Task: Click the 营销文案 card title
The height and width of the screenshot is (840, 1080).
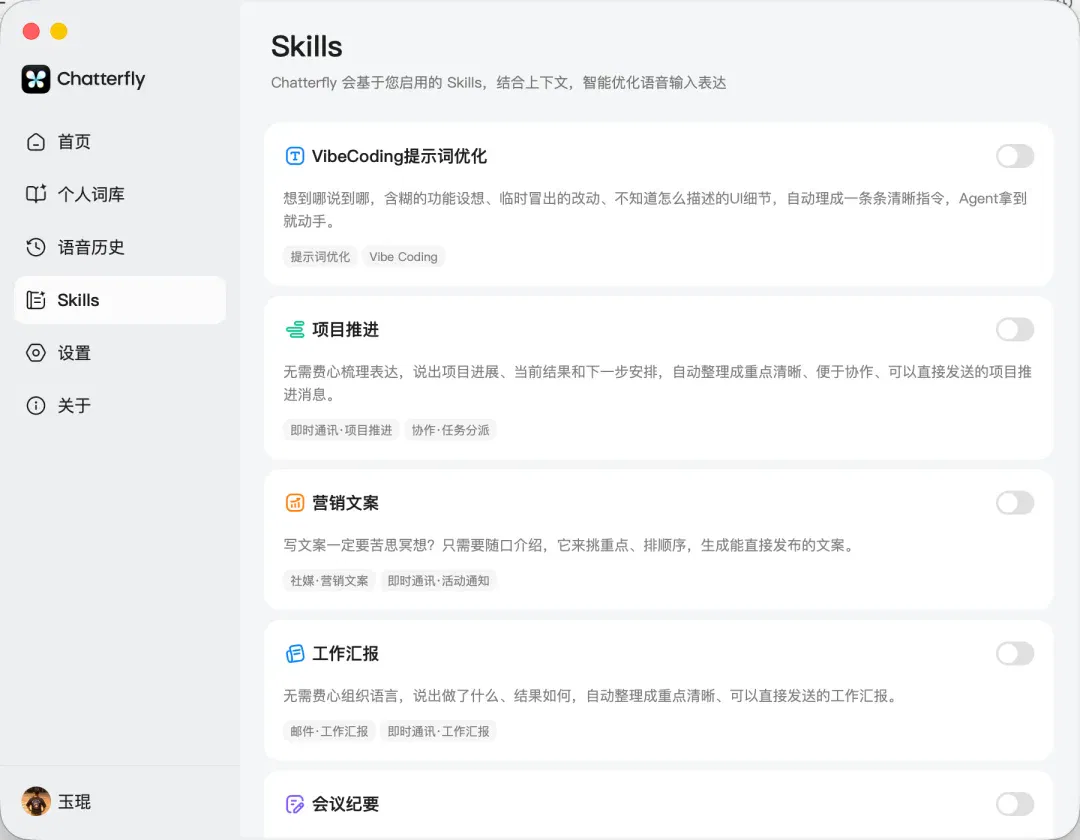Action: coord(346,503)
